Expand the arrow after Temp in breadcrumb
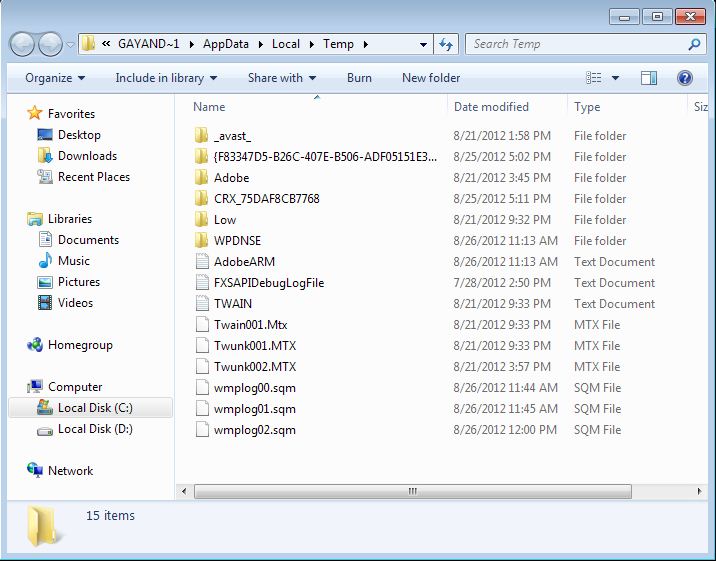 click(366, 44)
